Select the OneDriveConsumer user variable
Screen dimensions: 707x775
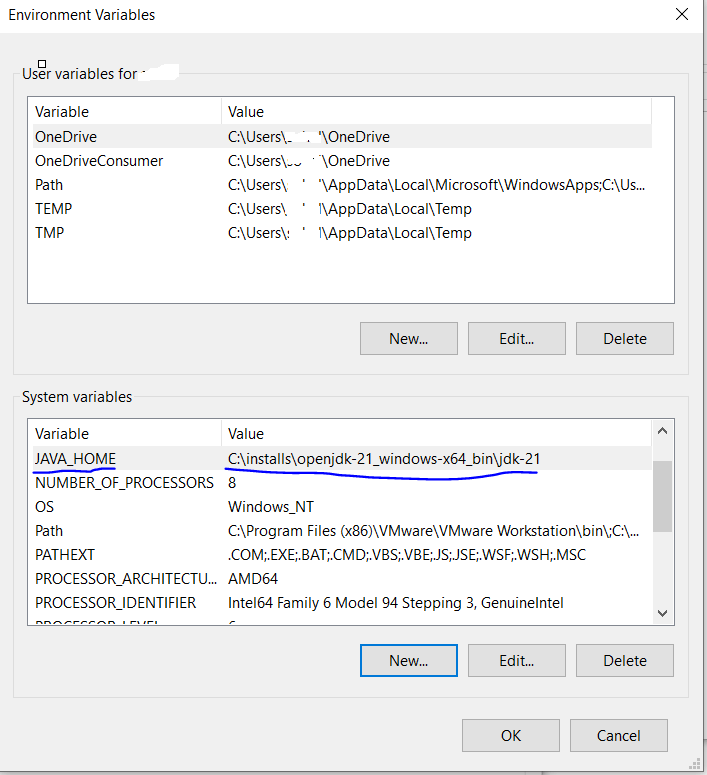coord(99,161)
